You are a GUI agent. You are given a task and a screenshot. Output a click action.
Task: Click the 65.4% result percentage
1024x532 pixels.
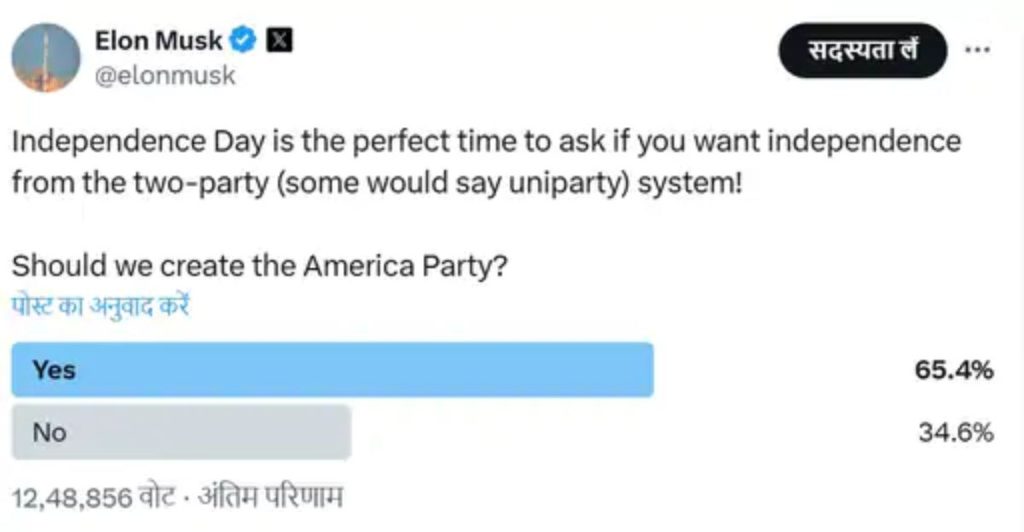[953, 370]
